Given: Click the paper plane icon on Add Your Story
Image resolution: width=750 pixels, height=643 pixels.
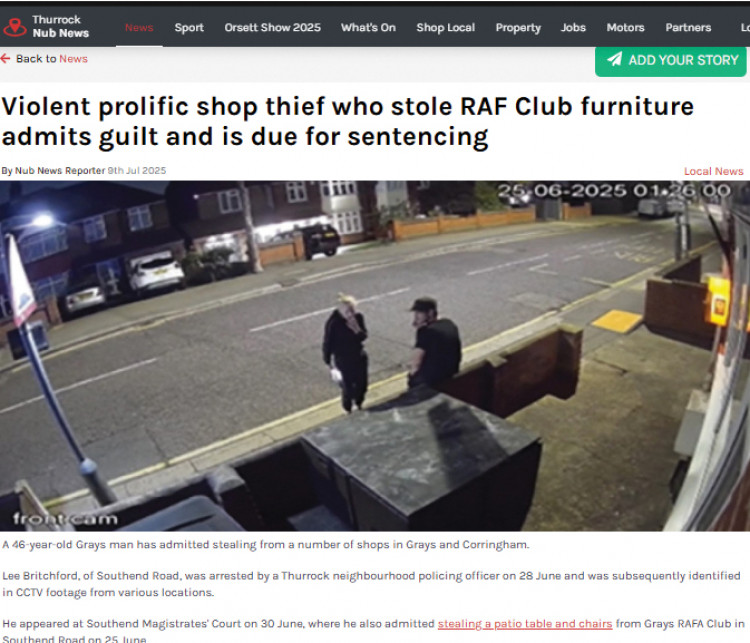Looking at the screenshot, I should click(x=615, y=59).
